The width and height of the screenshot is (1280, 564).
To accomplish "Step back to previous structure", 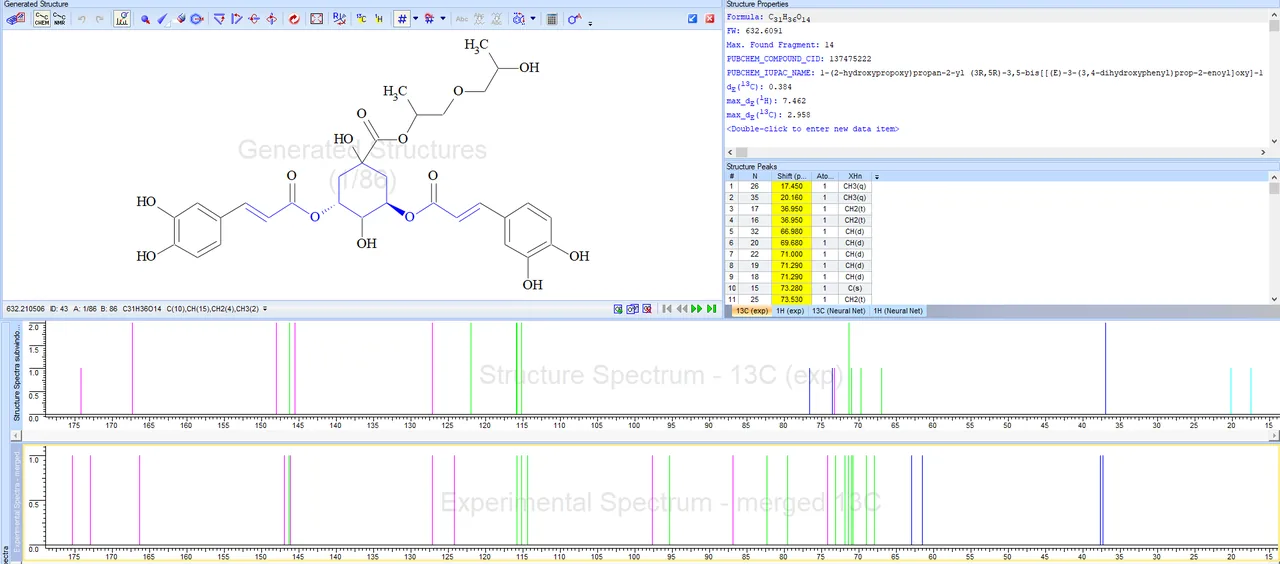I will pos(682,309).
